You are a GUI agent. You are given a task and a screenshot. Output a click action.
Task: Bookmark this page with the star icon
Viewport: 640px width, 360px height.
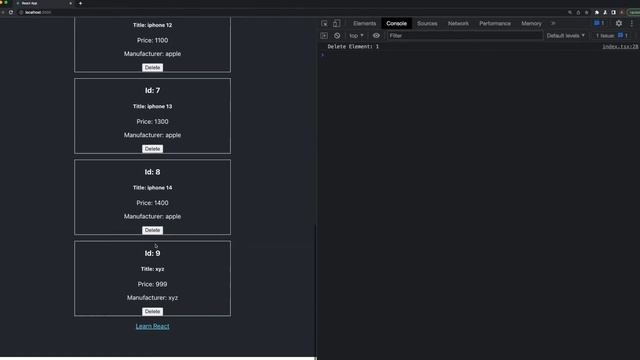587,13
